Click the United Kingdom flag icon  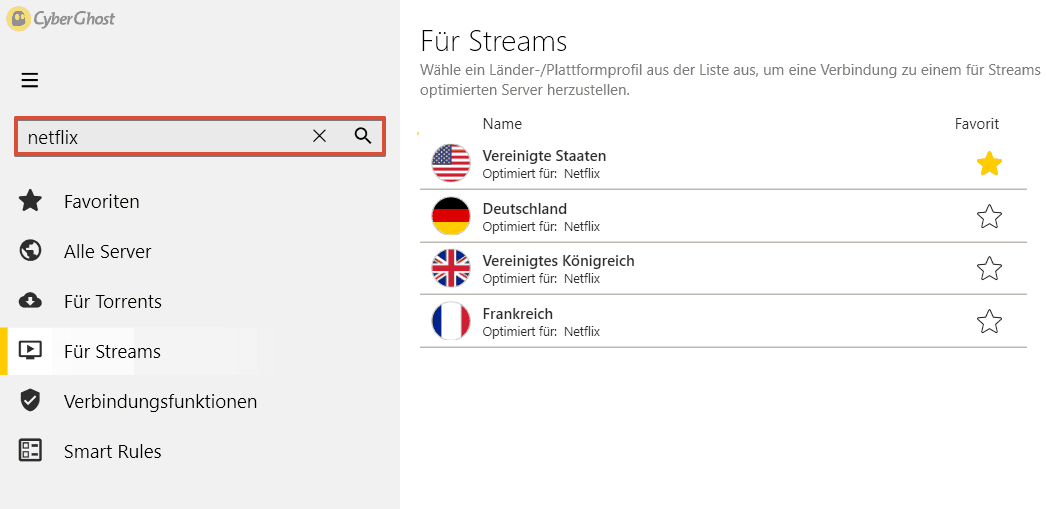(451, 268)
